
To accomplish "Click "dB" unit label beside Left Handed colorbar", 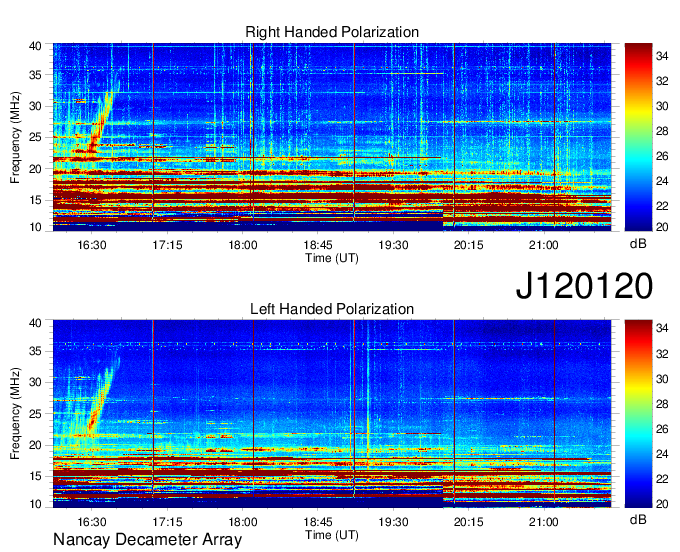I will pyautogui.click(x=638, y=519).
